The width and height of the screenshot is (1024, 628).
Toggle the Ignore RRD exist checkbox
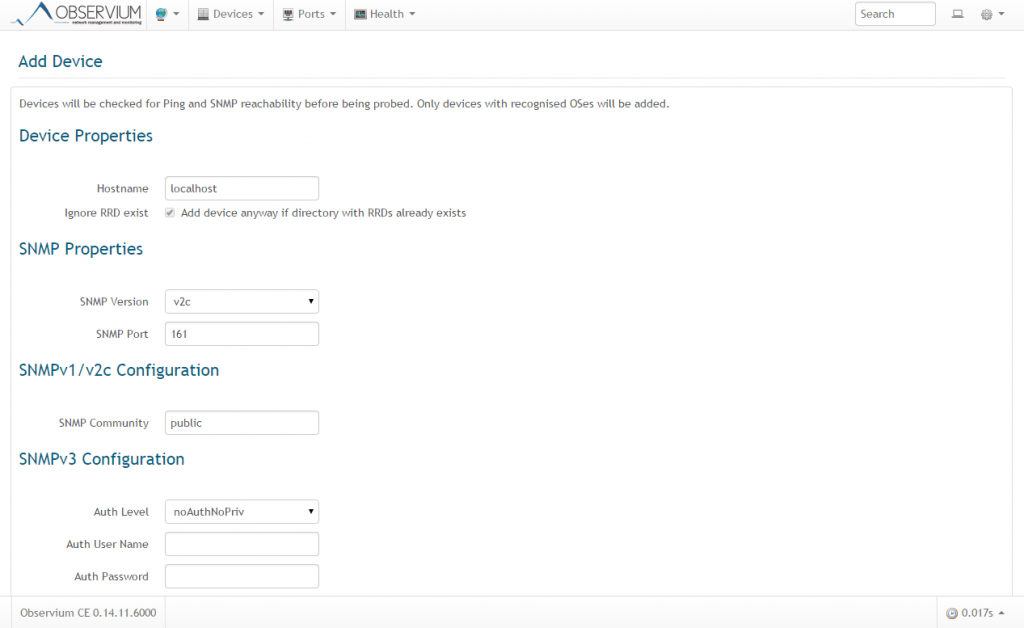tap(170, 213)
